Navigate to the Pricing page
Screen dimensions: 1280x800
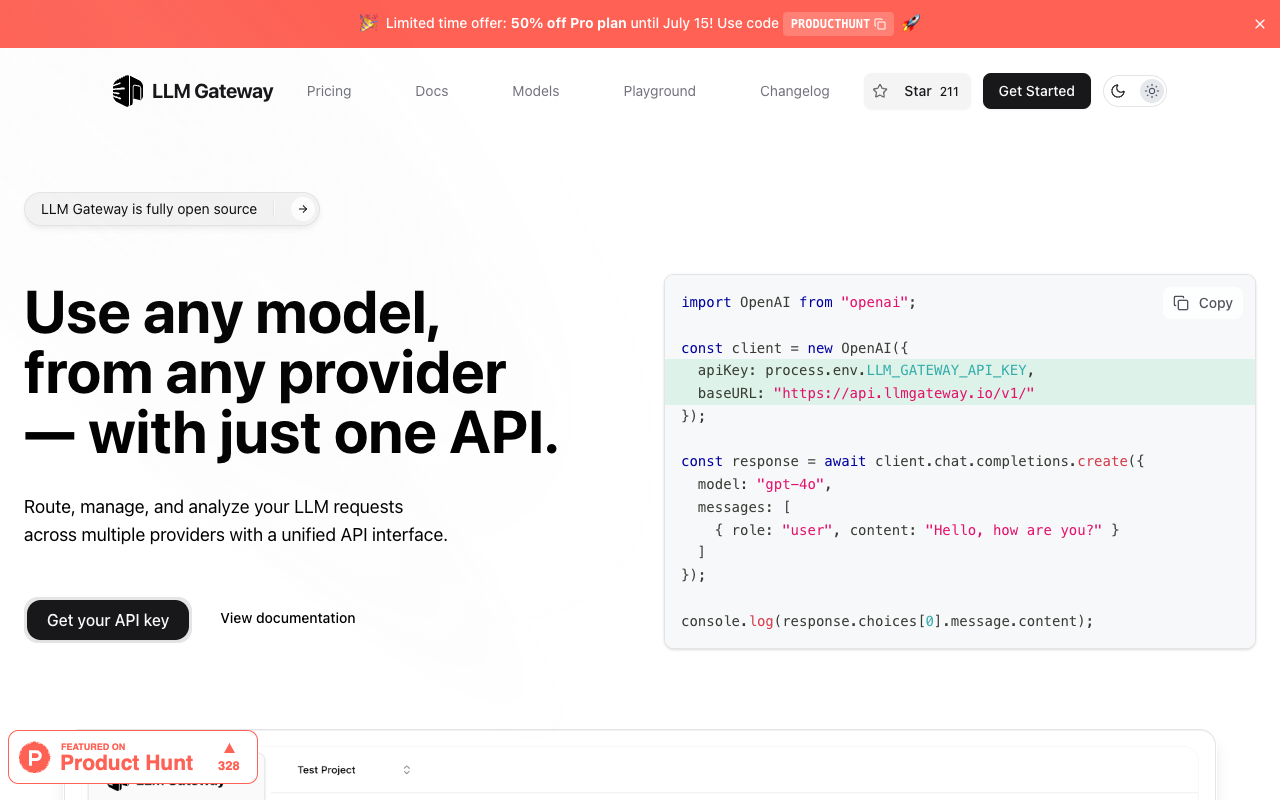point(328,91)
